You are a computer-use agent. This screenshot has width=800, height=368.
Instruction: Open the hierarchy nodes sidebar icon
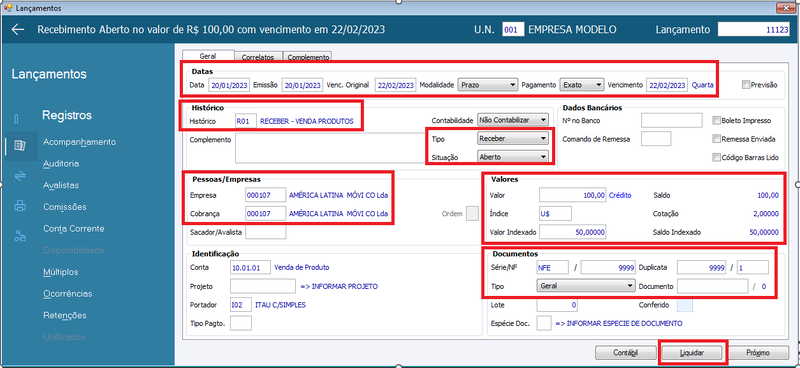click(20, 236)
